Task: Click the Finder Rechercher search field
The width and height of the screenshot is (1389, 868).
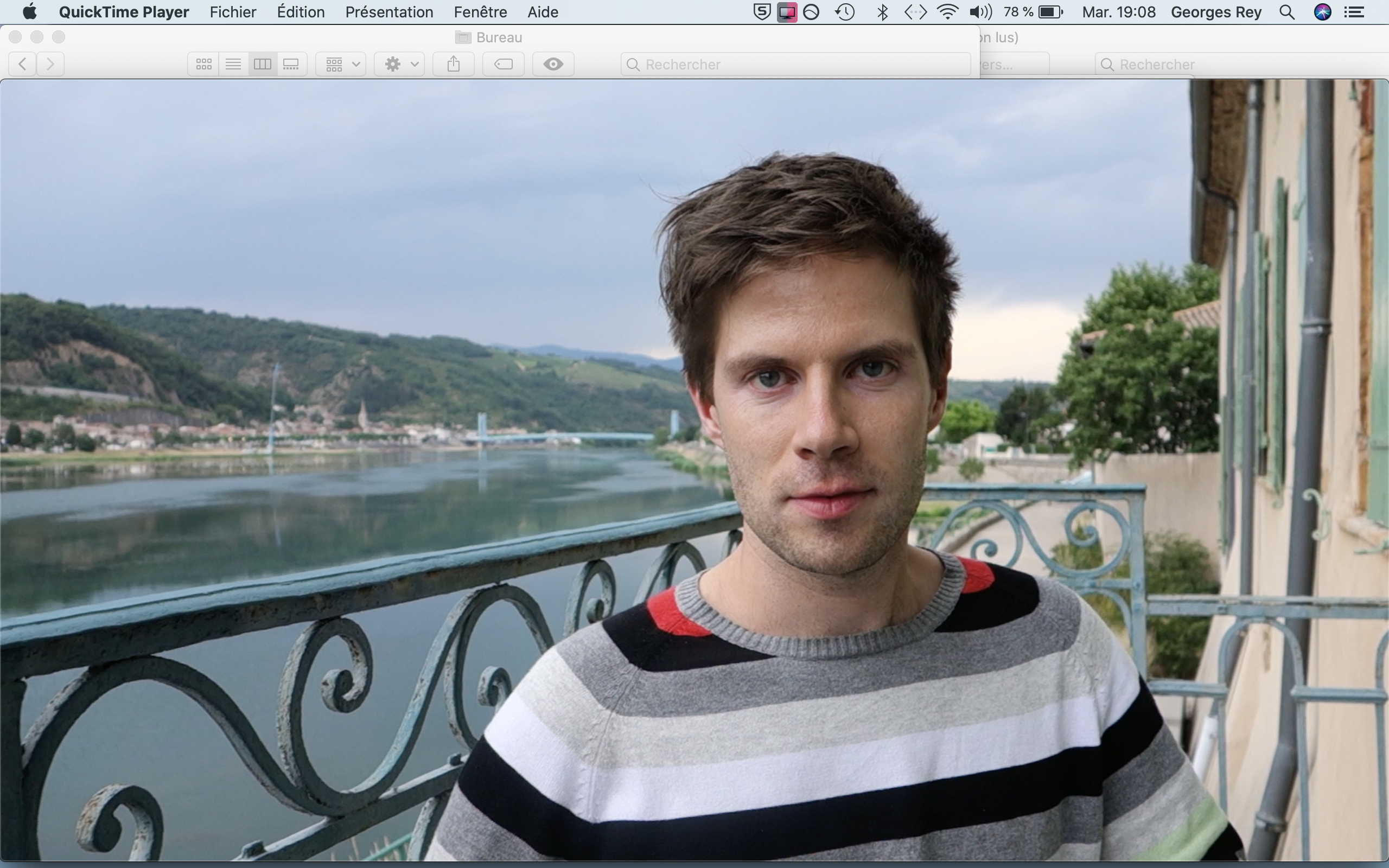Action: [x=795, y=65]
